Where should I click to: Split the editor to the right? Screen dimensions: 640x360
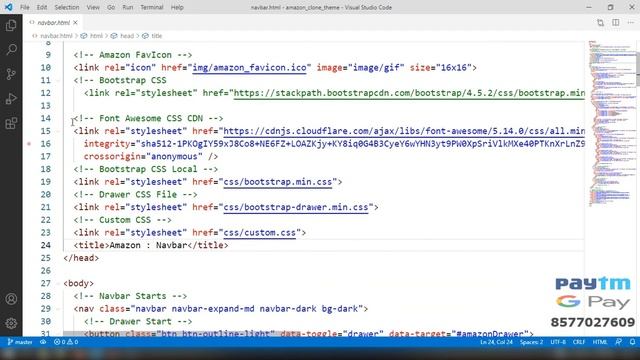click(616, 22)
